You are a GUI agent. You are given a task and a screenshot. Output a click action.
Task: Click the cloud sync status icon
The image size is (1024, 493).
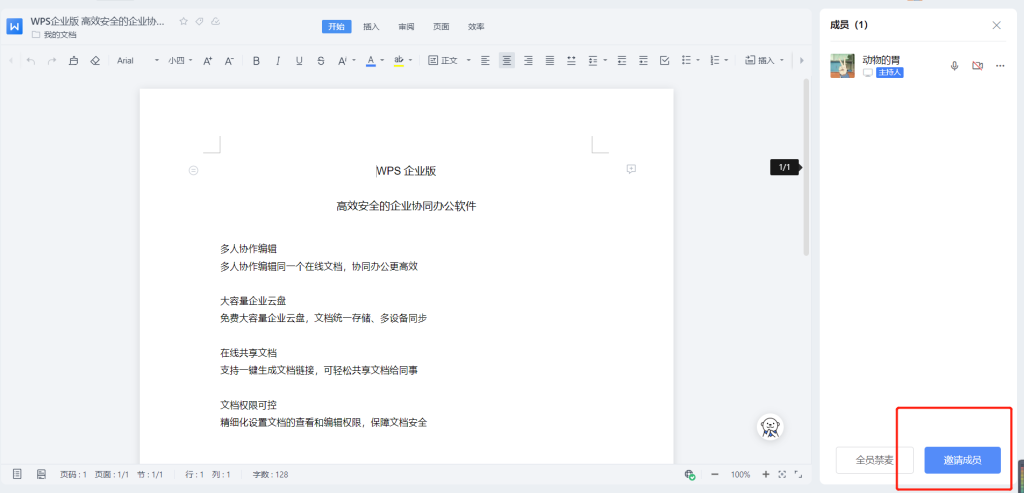216,22
